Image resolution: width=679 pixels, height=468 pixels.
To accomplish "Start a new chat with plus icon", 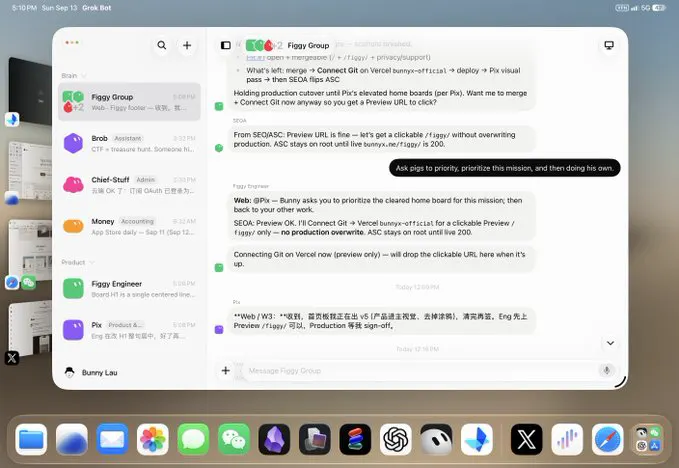I will (x=187, y=45).
